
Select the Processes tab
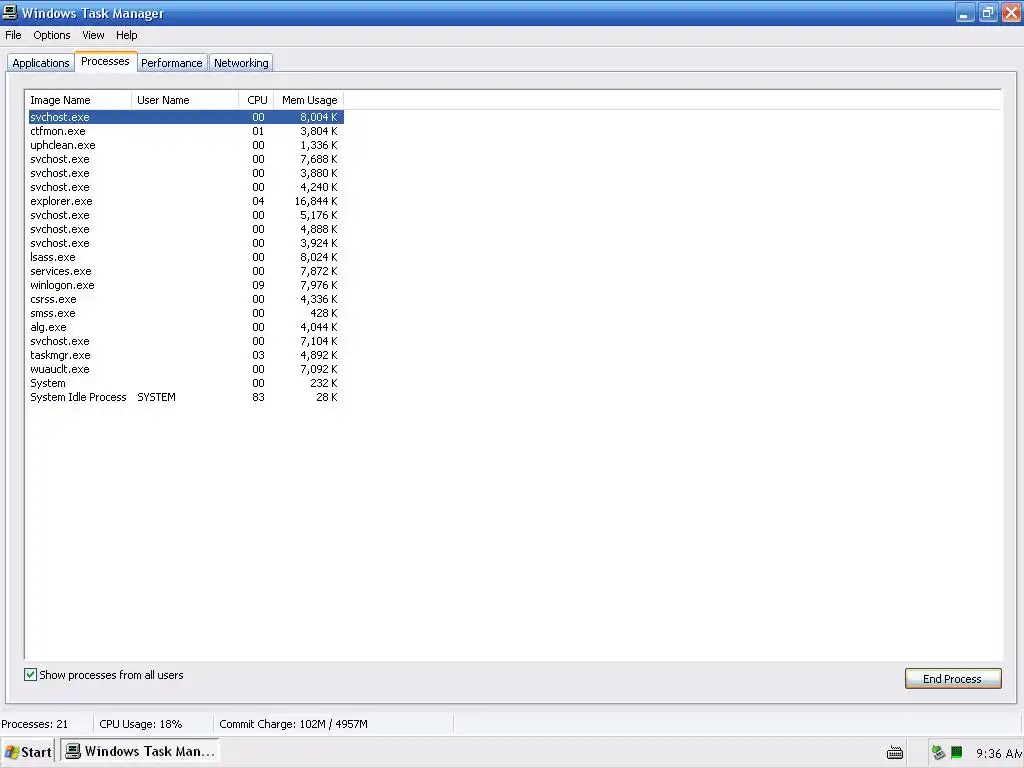click(105, 61)
